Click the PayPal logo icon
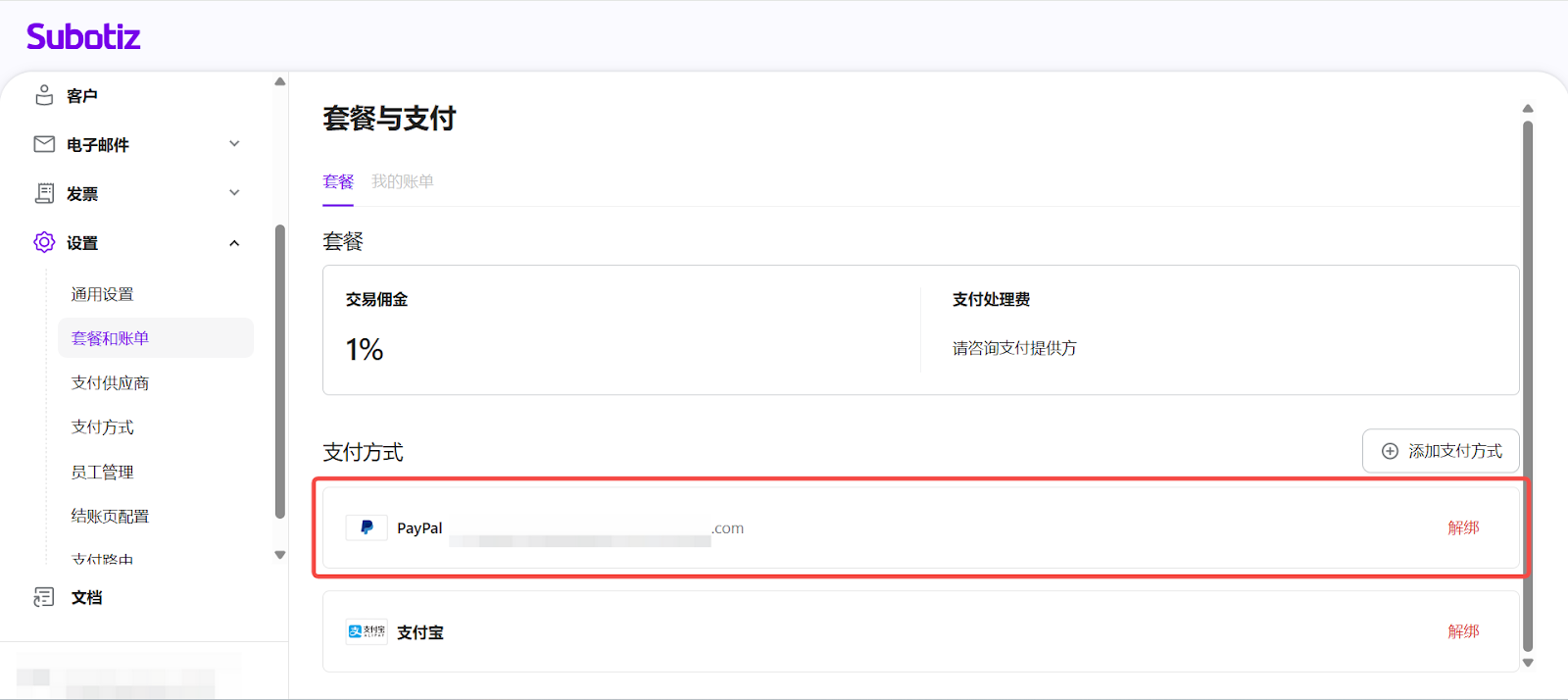This screenshot has width=1568, height=700. tap(367, 527)
